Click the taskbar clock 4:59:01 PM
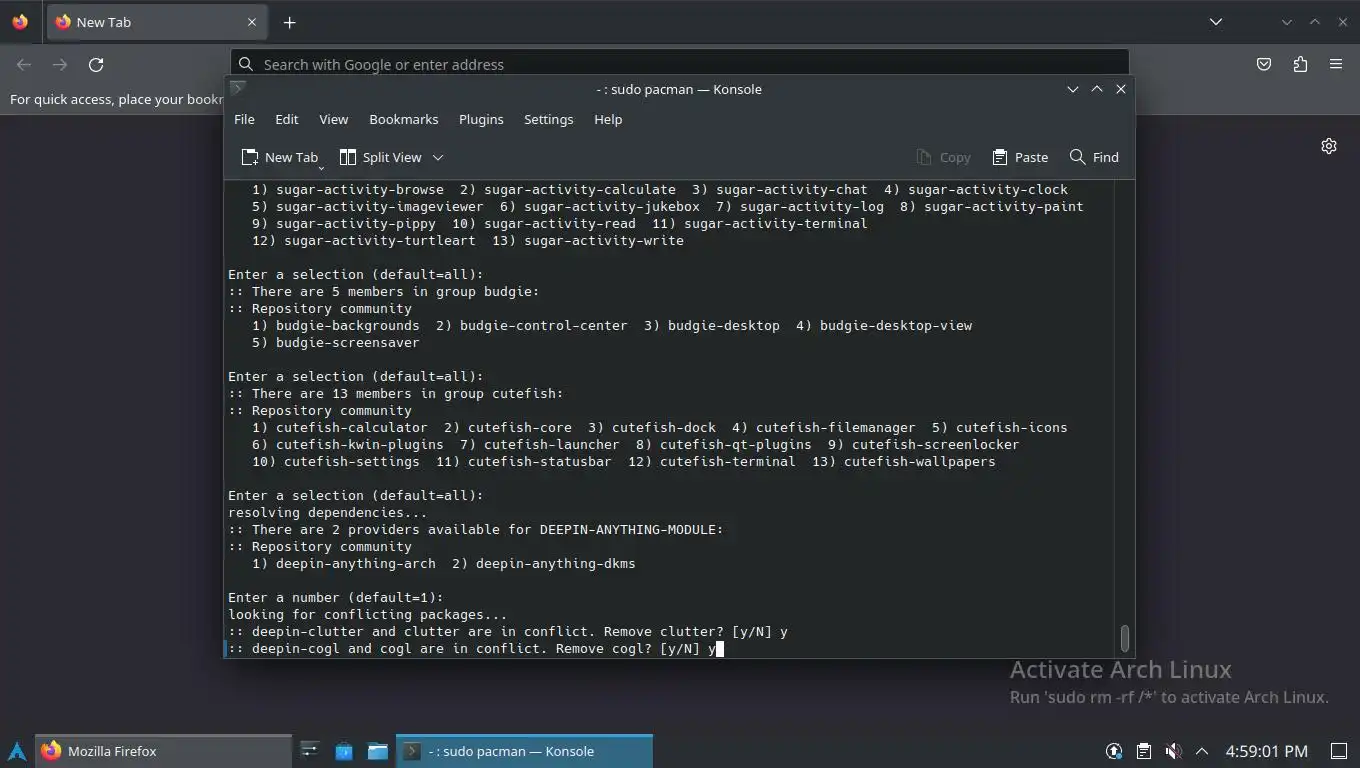 1266,751
